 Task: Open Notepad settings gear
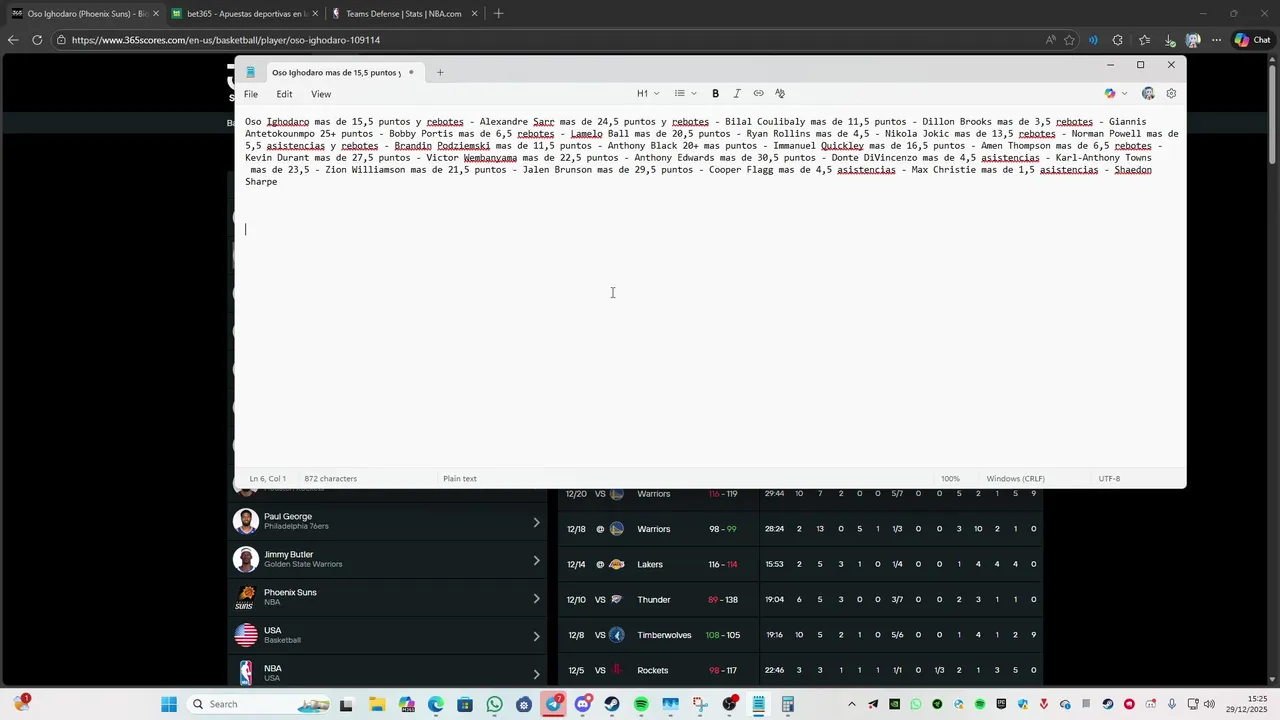(x=1171, y=93)
